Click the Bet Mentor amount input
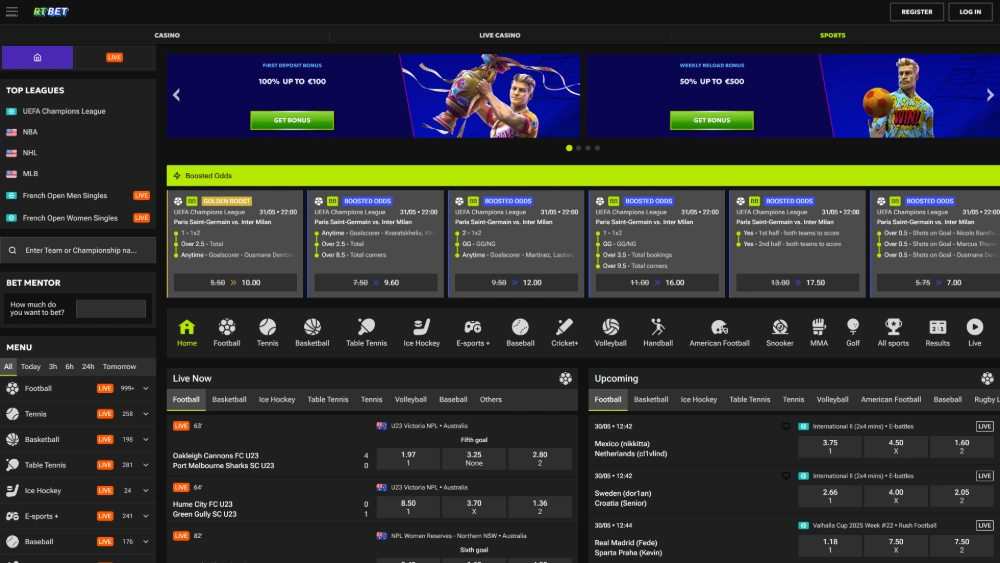 click(x=111, y=309)
